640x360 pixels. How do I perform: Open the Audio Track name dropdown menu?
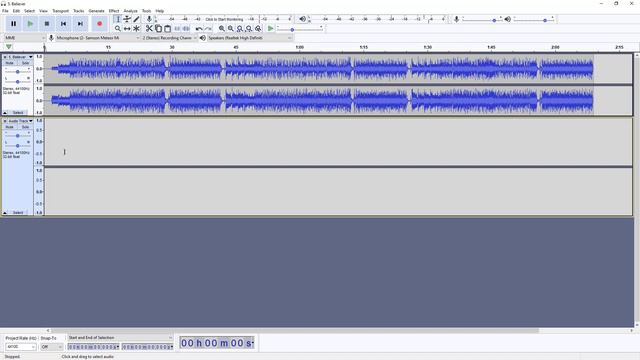click(20, 121)
